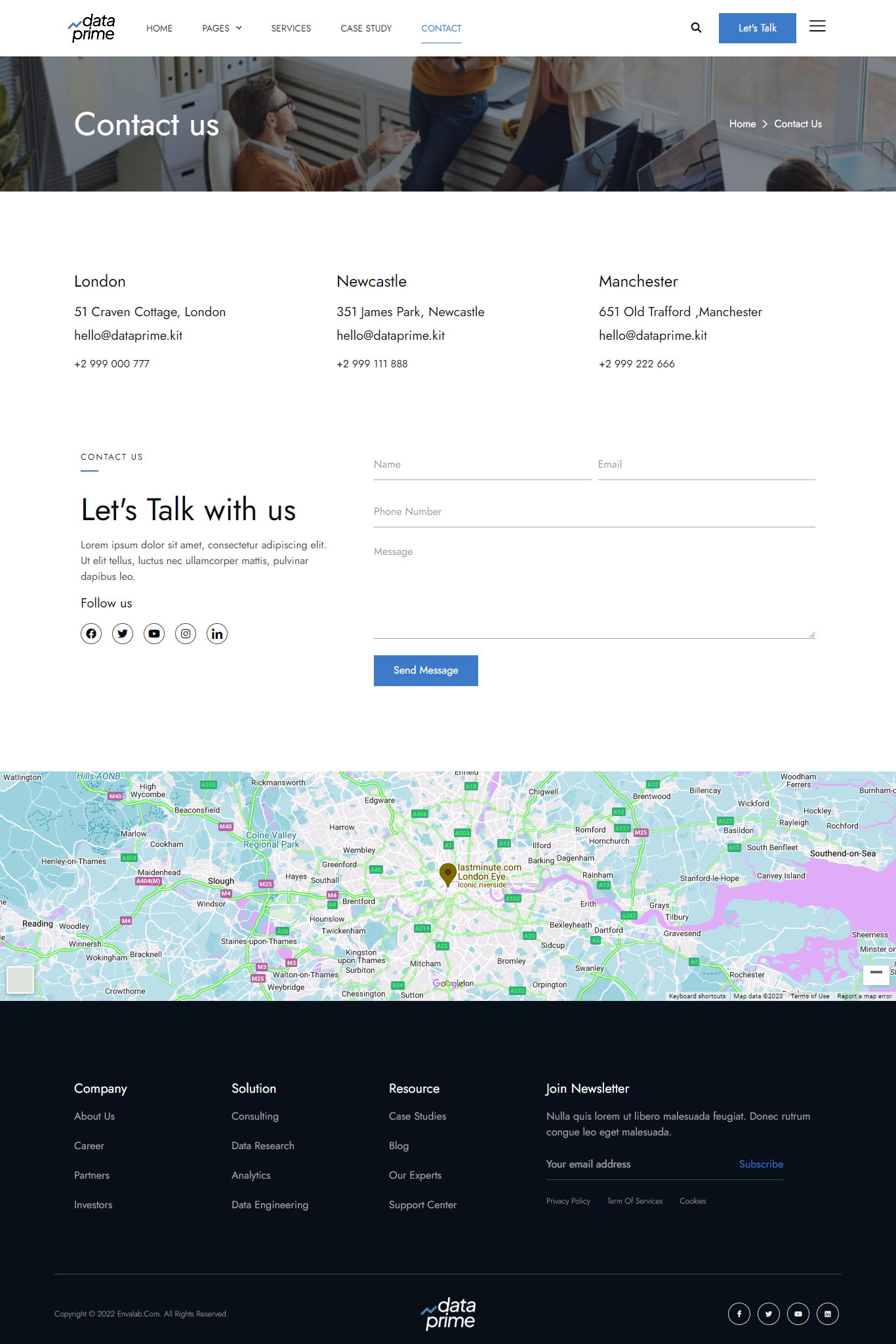Click Home in the breadcrumb
Image resolution: width=896 pixels, height=1344 pixels.
[743, 124]
